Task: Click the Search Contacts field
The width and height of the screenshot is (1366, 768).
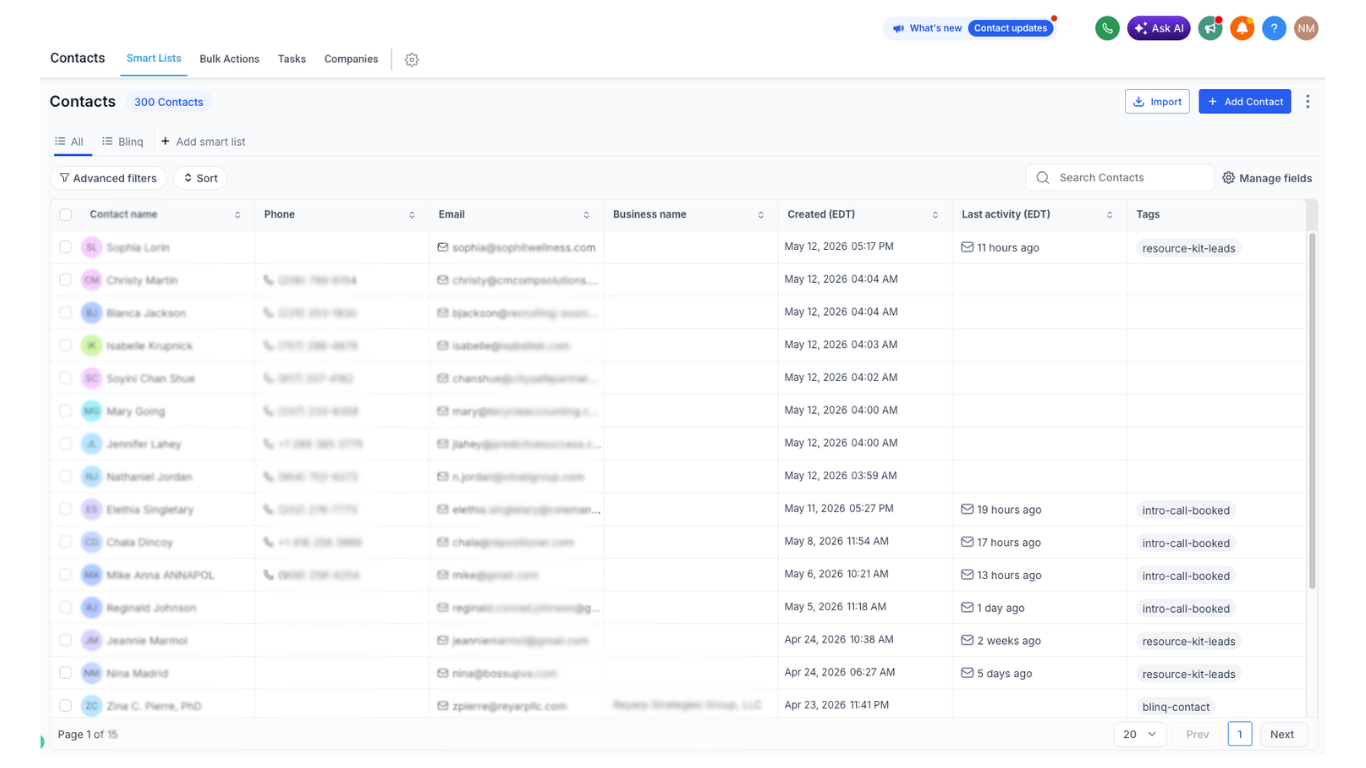Action: point(1119,178)
